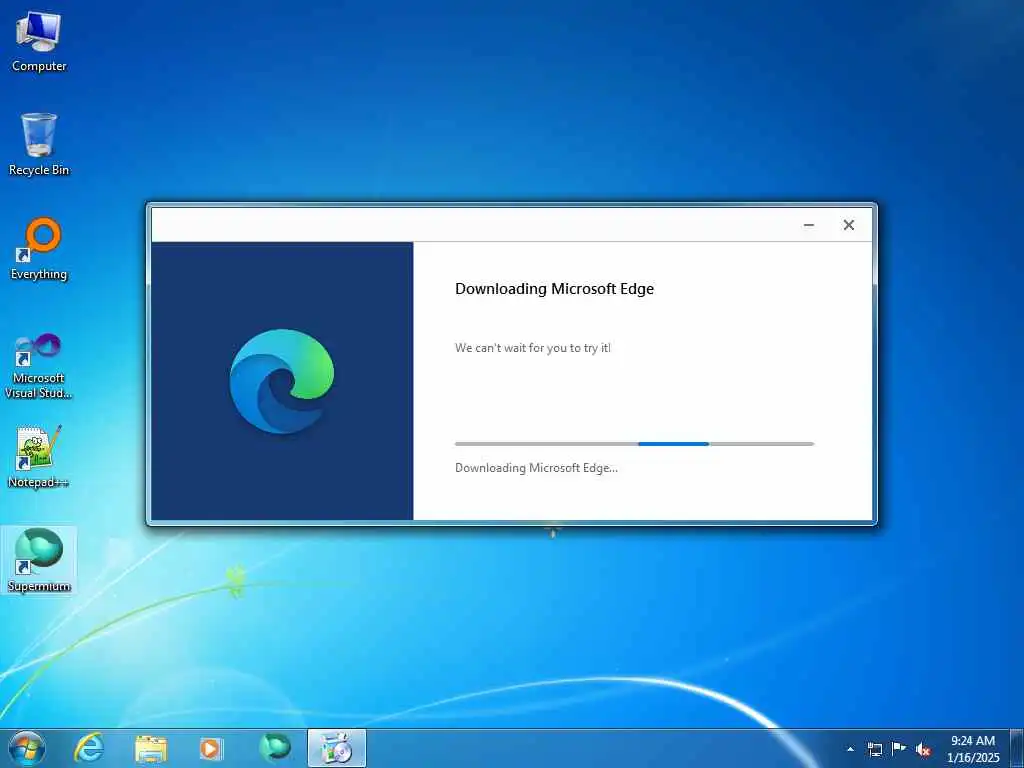Image resolution: width=1024 pixels, height=768 pixels.
Task: Click the download progress bar
Action: click(634, 444)
